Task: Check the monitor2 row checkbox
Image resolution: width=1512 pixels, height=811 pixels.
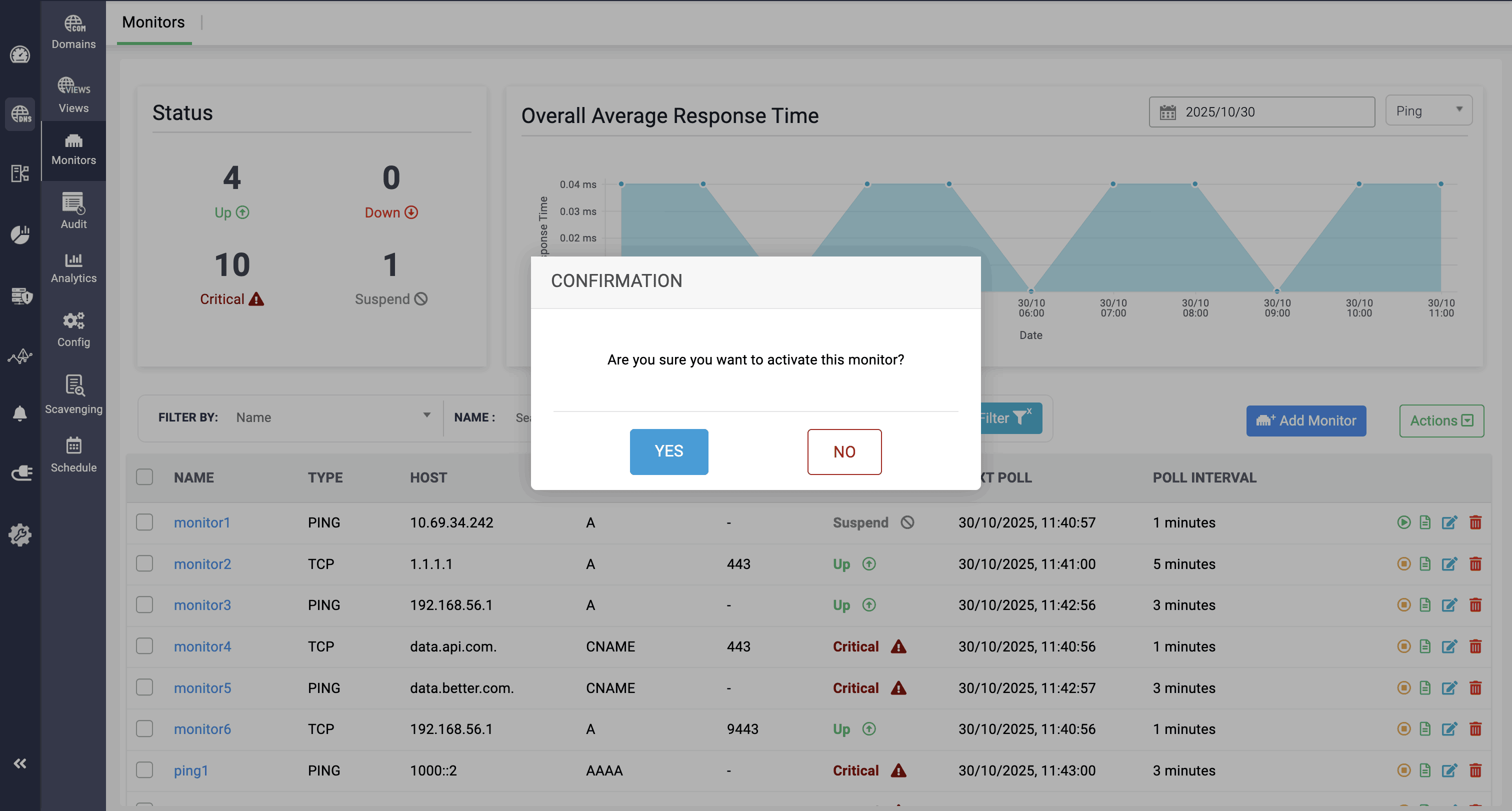Action: coord(144,564)
